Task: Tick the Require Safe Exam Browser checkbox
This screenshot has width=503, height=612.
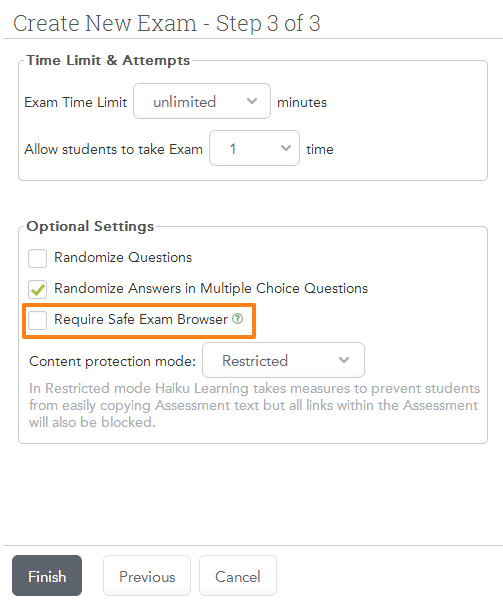Action: coord(37,320)
